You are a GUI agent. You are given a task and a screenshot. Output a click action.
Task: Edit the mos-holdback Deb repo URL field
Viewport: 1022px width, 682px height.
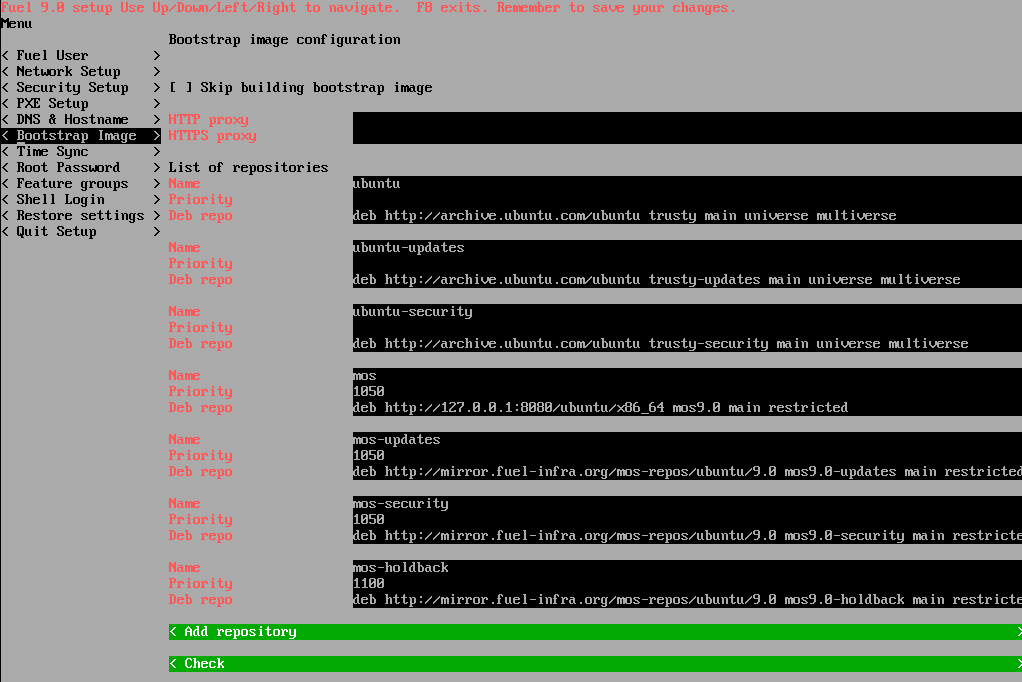click(x=686, y=600)
